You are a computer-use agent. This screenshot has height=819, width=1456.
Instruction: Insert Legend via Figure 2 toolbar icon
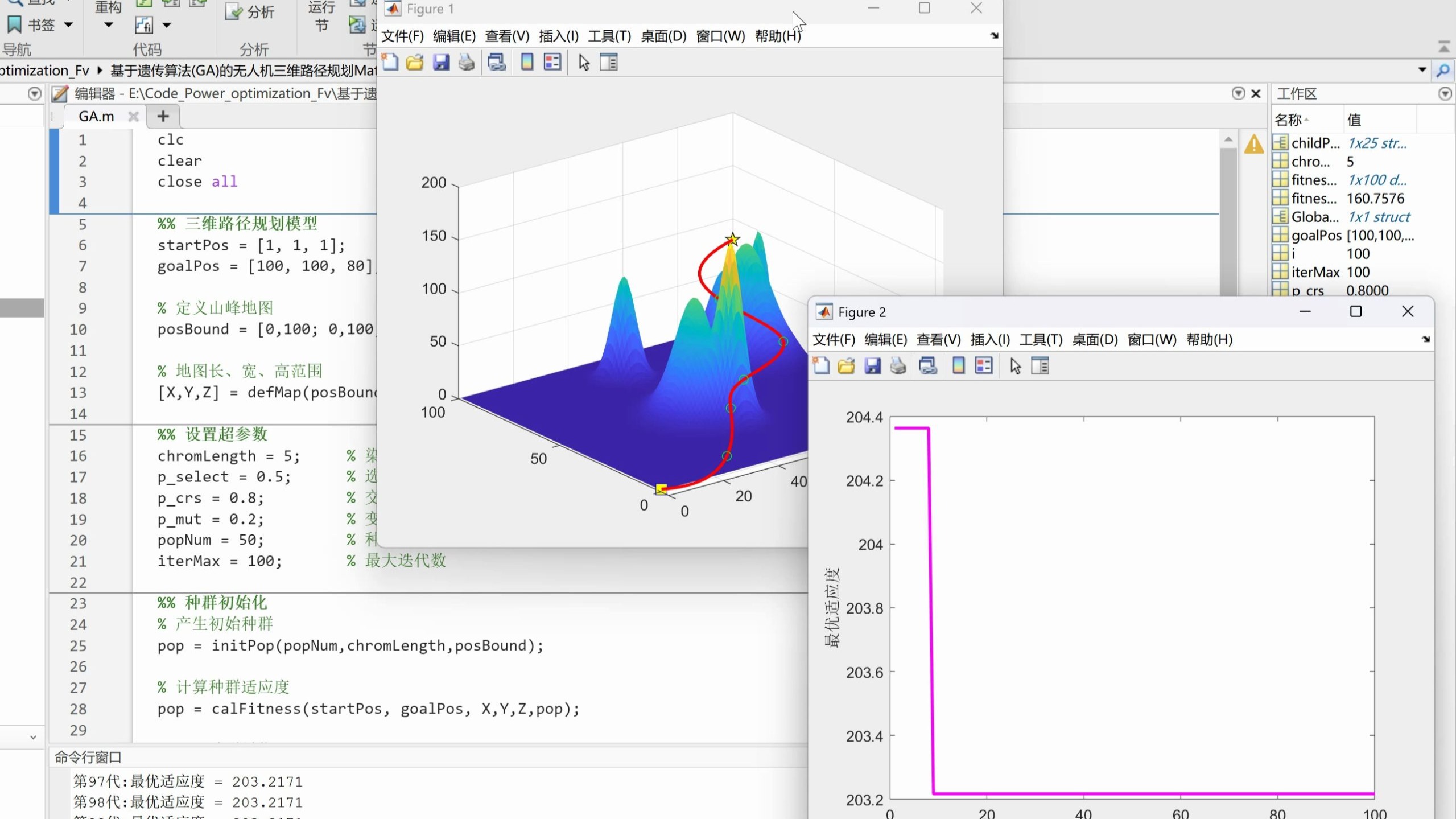(984, 366)
